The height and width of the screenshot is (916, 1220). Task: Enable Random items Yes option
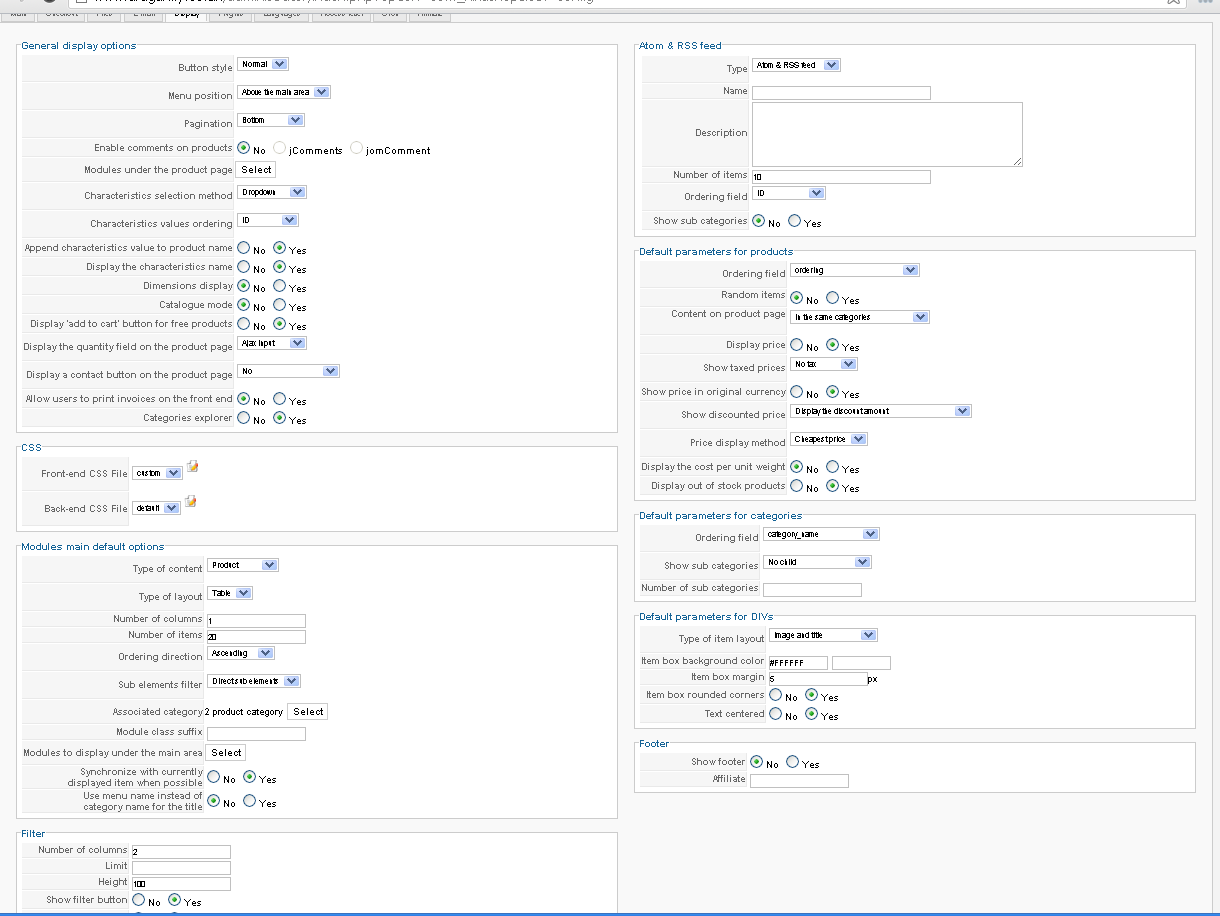[833, 297]
